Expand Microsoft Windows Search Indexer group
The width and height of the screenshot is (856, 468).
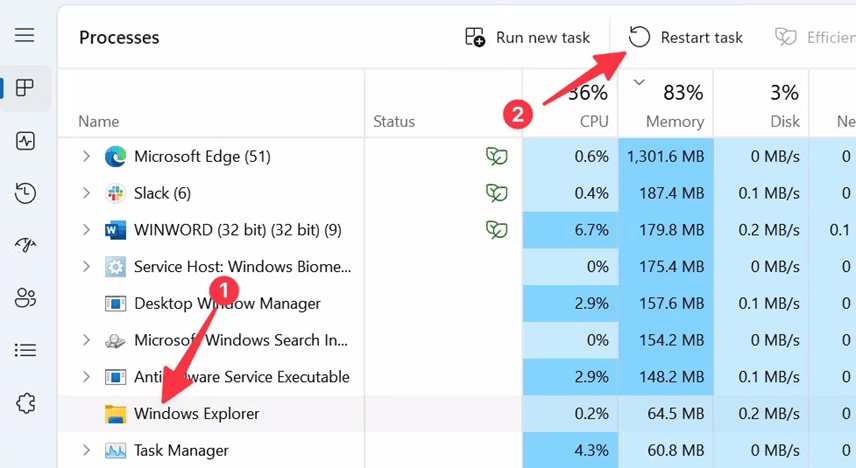pos(86,340)
